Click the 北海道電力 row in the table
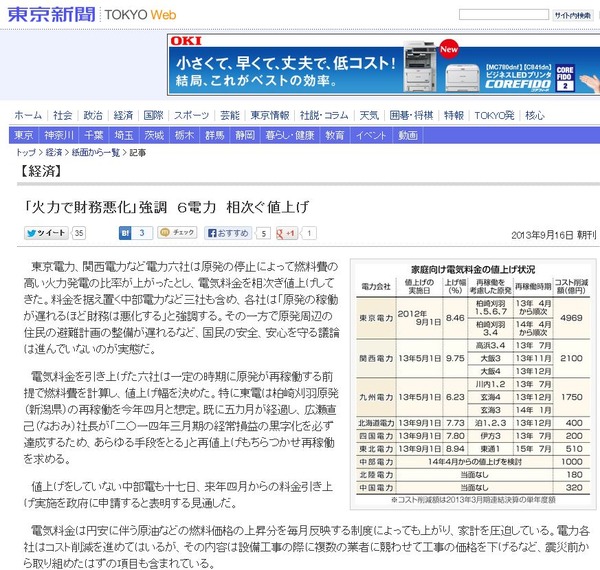The image size is (600, 570). 473,423
